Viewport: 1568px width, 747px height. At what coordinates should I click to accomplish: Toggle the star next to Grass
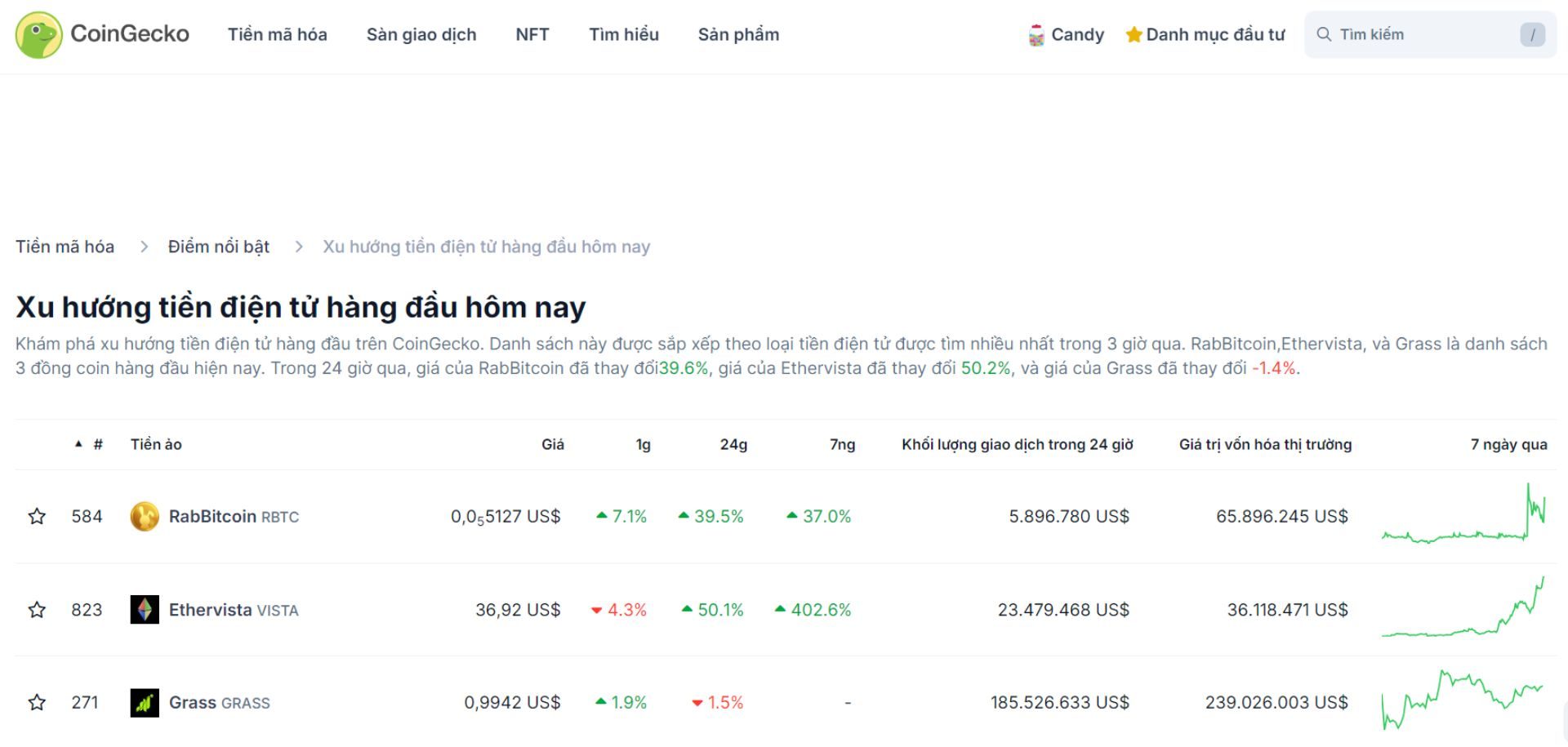click(x=37, y=701)
